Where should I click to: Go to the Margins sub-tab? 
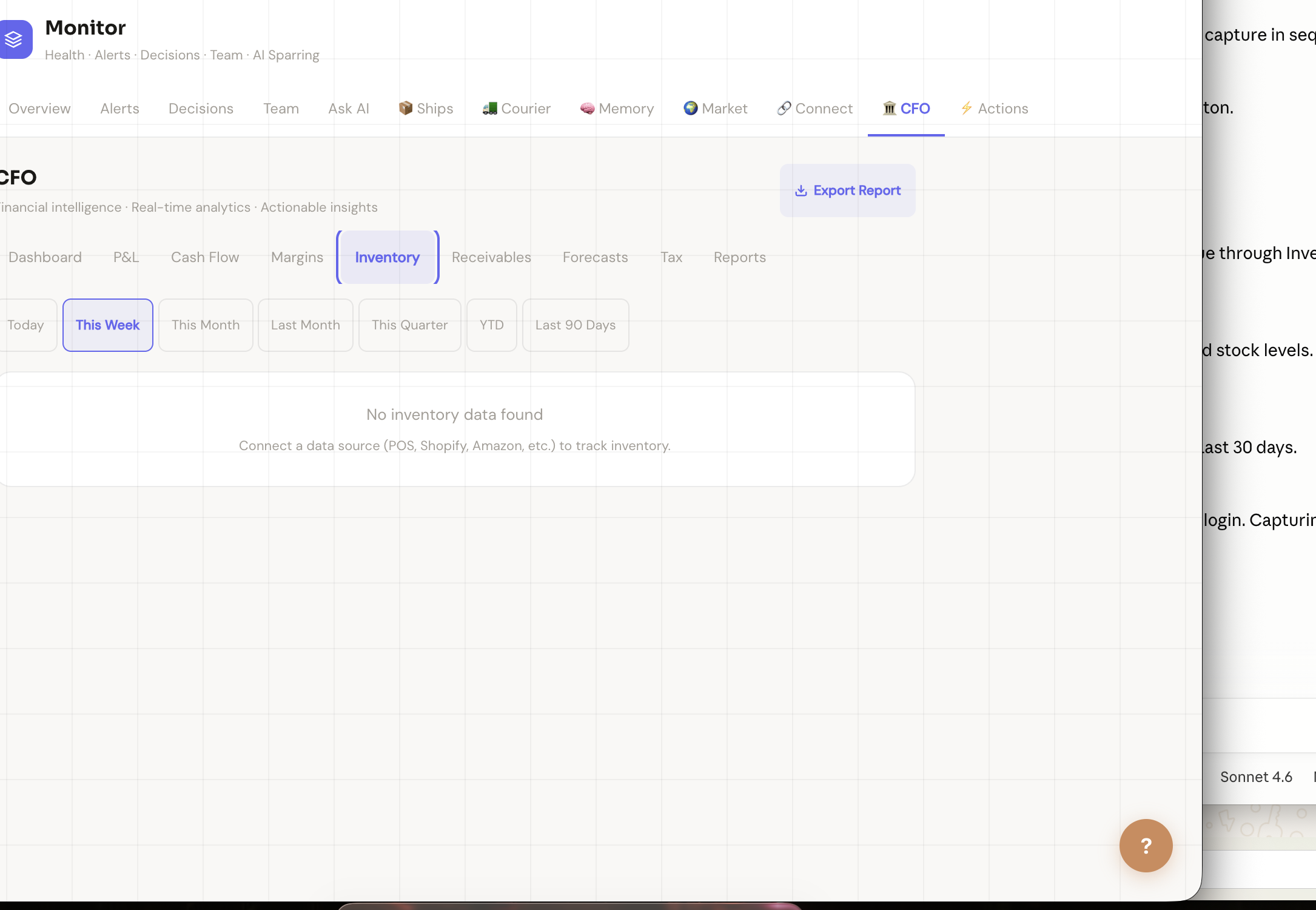pyautogui.click(x=297, y=257)
